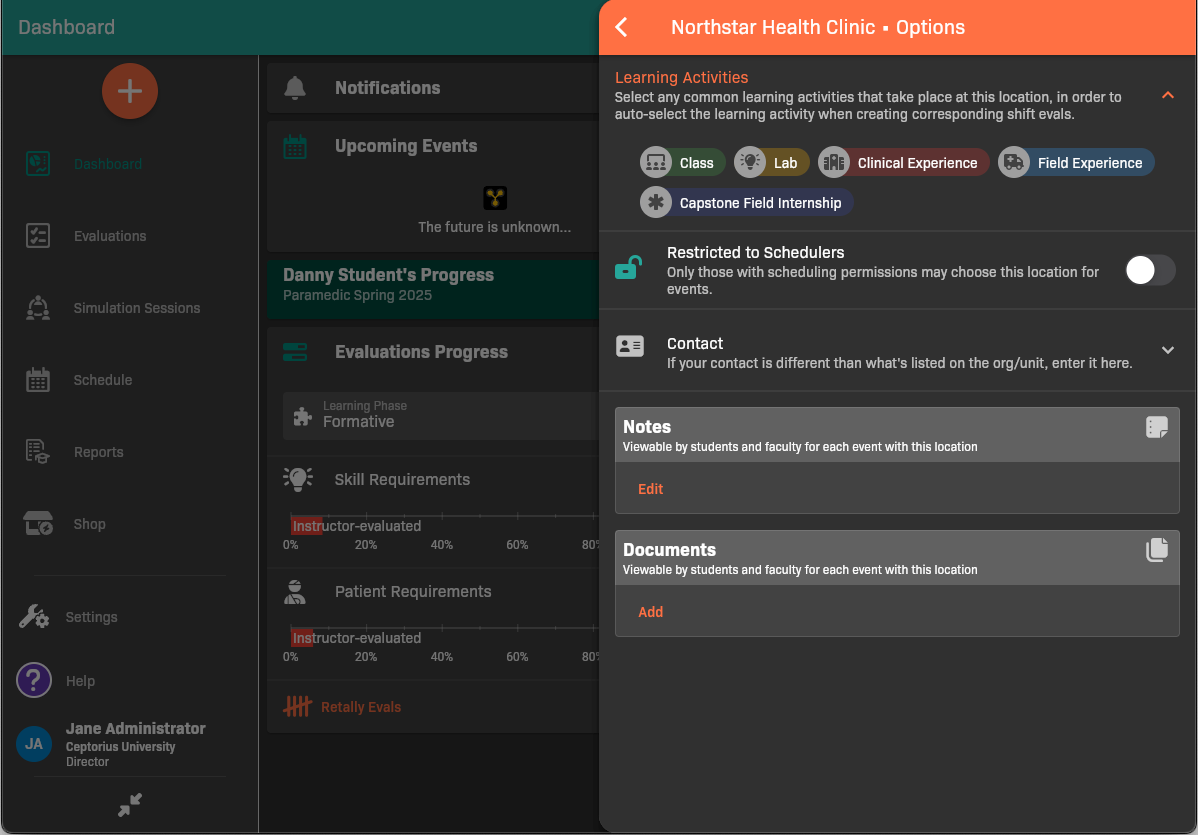Viewport: 1198px width, 835px height.
Task: Click the Notifications bell icon
Action: [295, 88]
